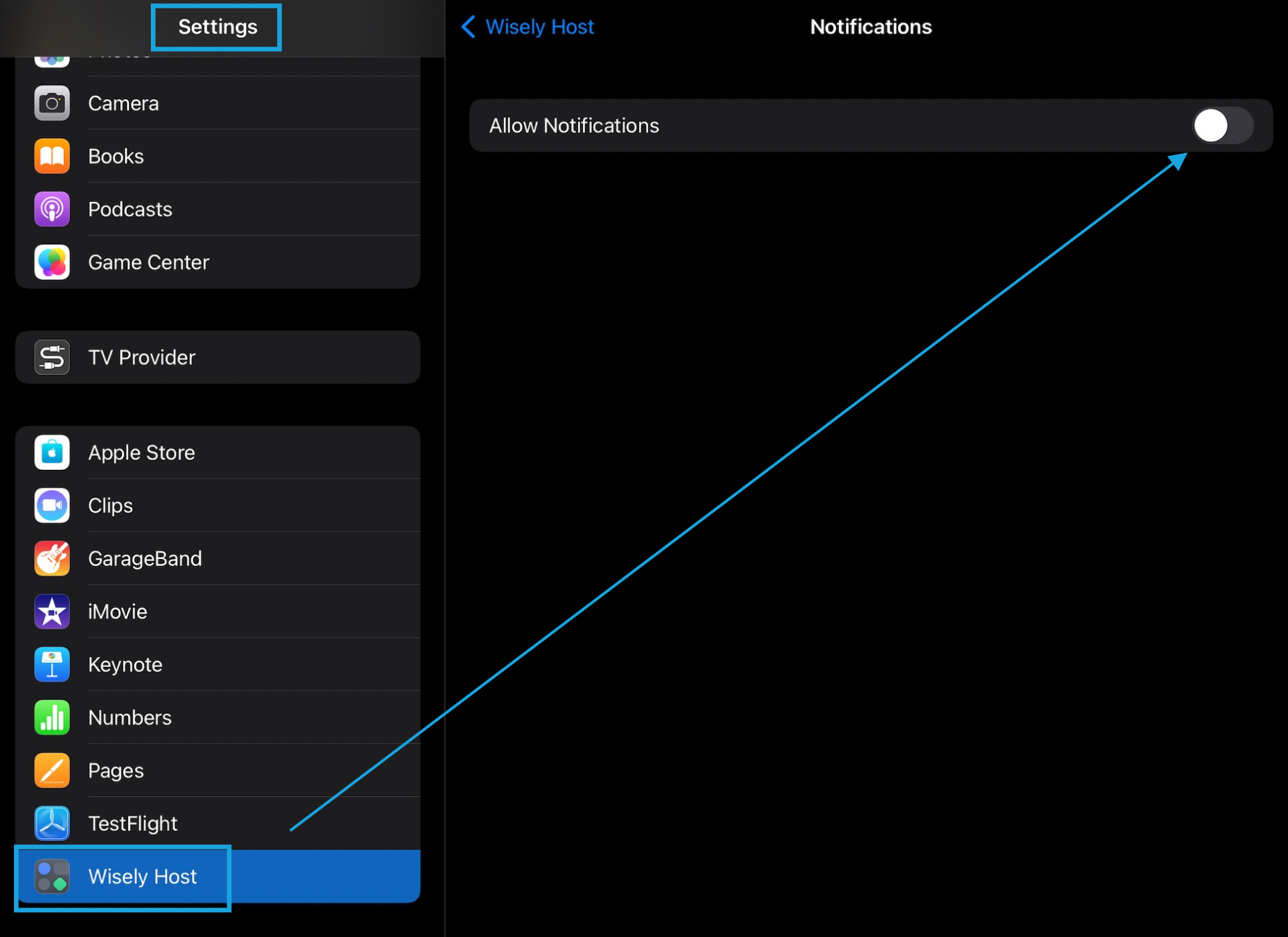Tap the TV Provider icon
The width and height of the screenshot is (1288, 937).
(x=52, y=357)
